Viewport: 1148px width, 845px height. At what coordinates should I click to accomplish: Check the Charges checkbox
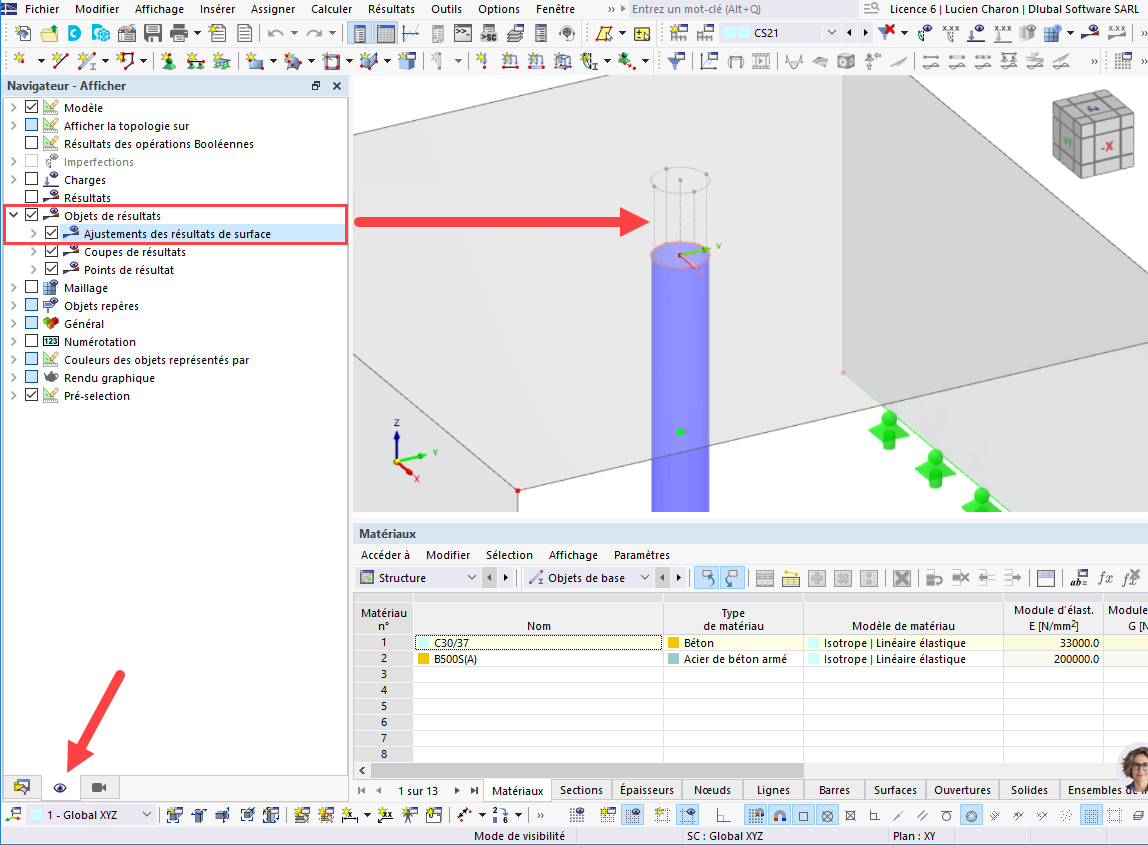click(31, 179)
